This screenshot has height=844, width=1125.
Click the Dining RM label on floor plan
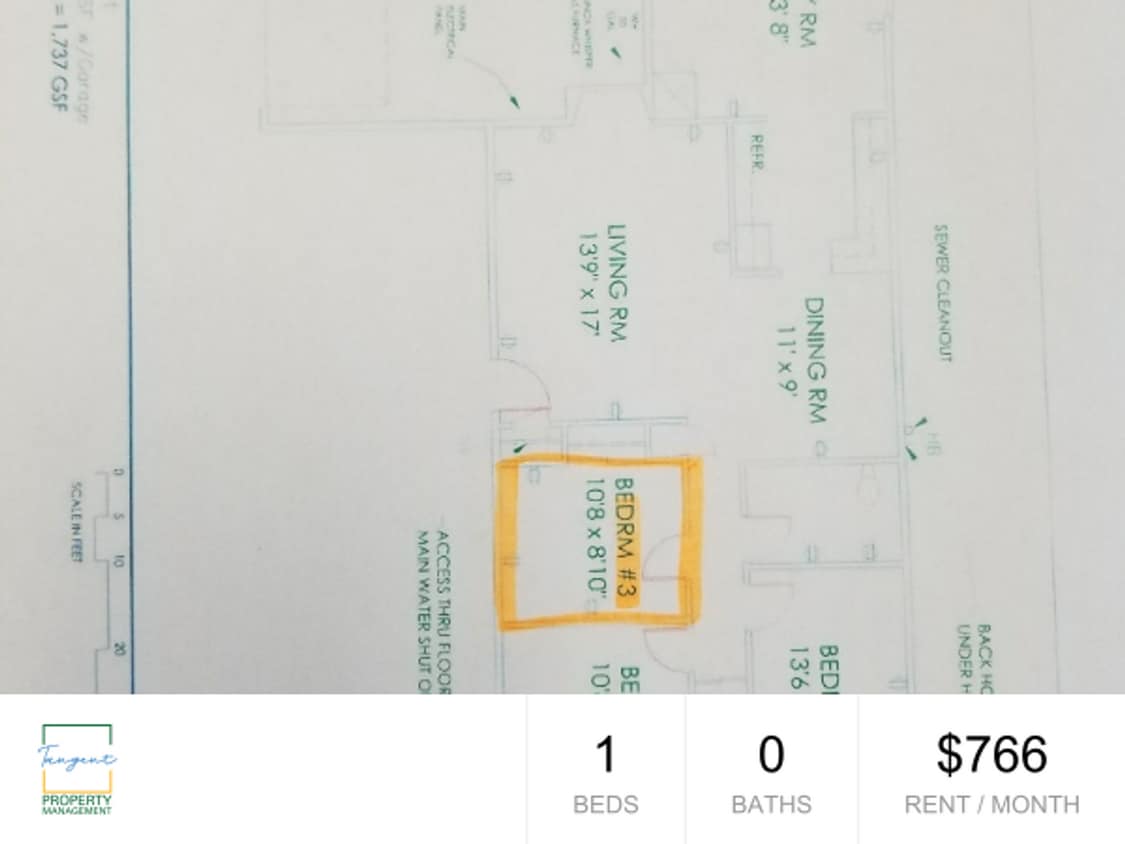815,360
